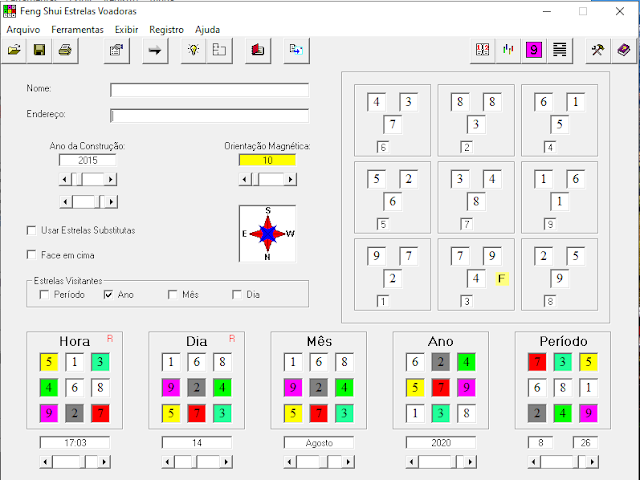The image size is (640, 480).
Task: Click the Período field showing 26
Action: point(585,442)
